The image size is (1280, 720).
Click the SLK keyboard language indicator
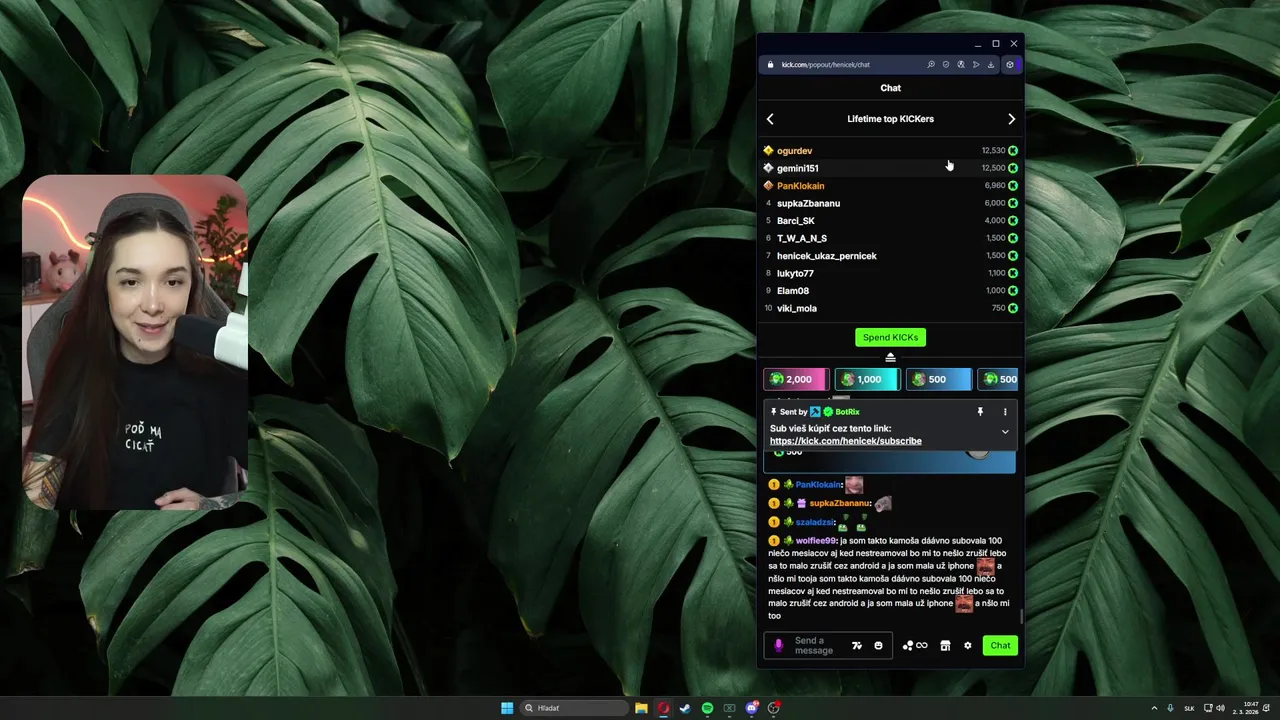tap(1189, 708)
